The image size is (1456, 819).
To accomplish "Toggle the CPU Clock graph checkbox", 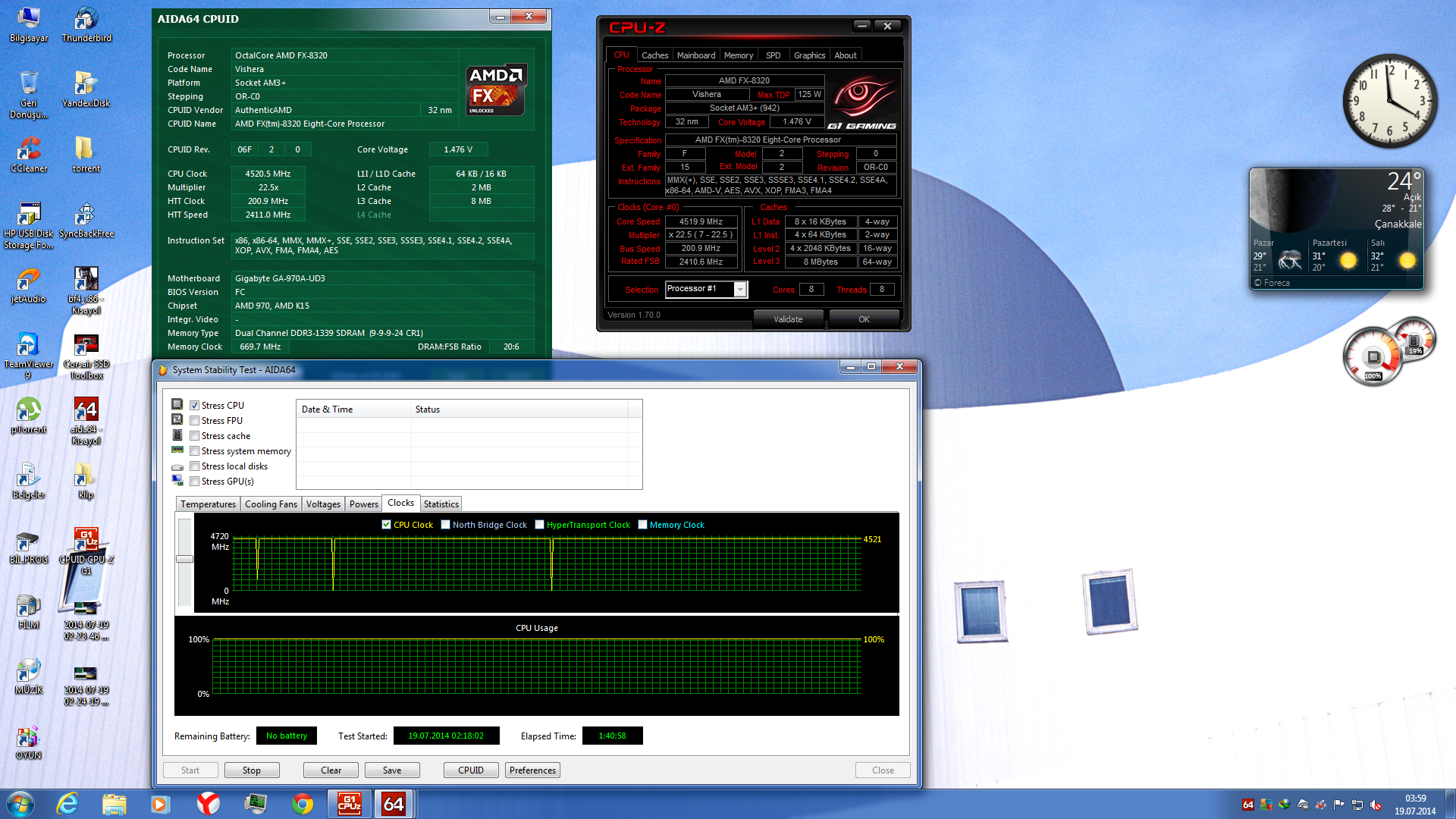I will tap(386, 525).
